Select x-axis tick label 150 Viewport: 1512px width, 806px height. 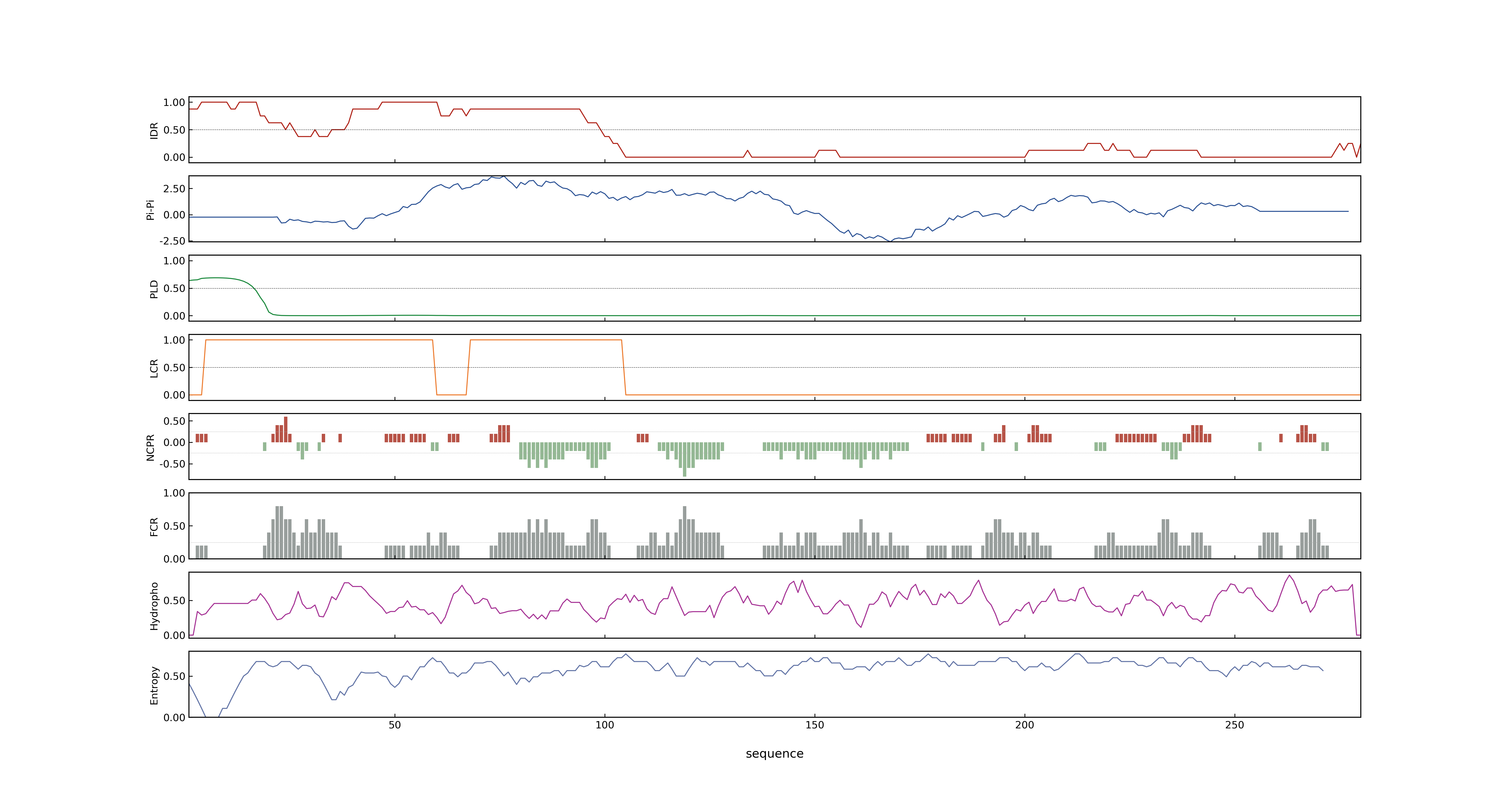pyautogui.click(x=815, y=725)
